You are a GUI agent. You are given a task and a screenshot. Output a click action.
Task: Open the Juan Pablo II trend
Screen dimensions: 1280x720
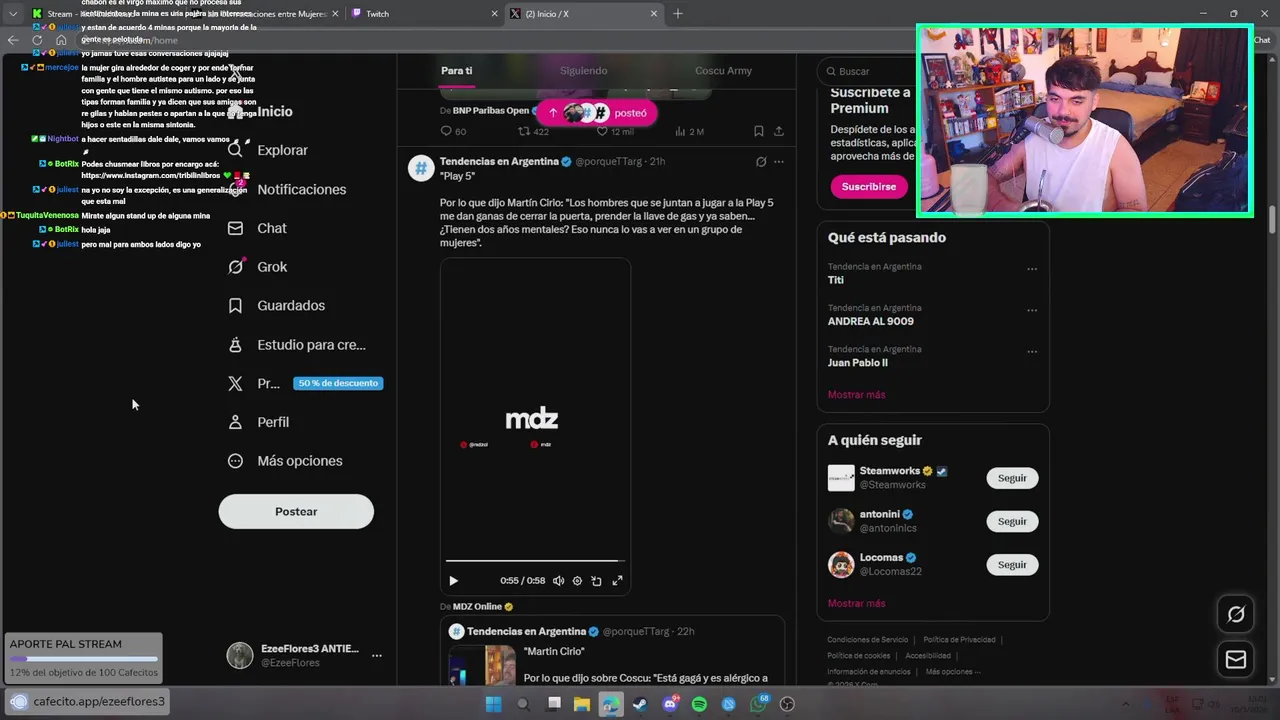pos(857,363)
